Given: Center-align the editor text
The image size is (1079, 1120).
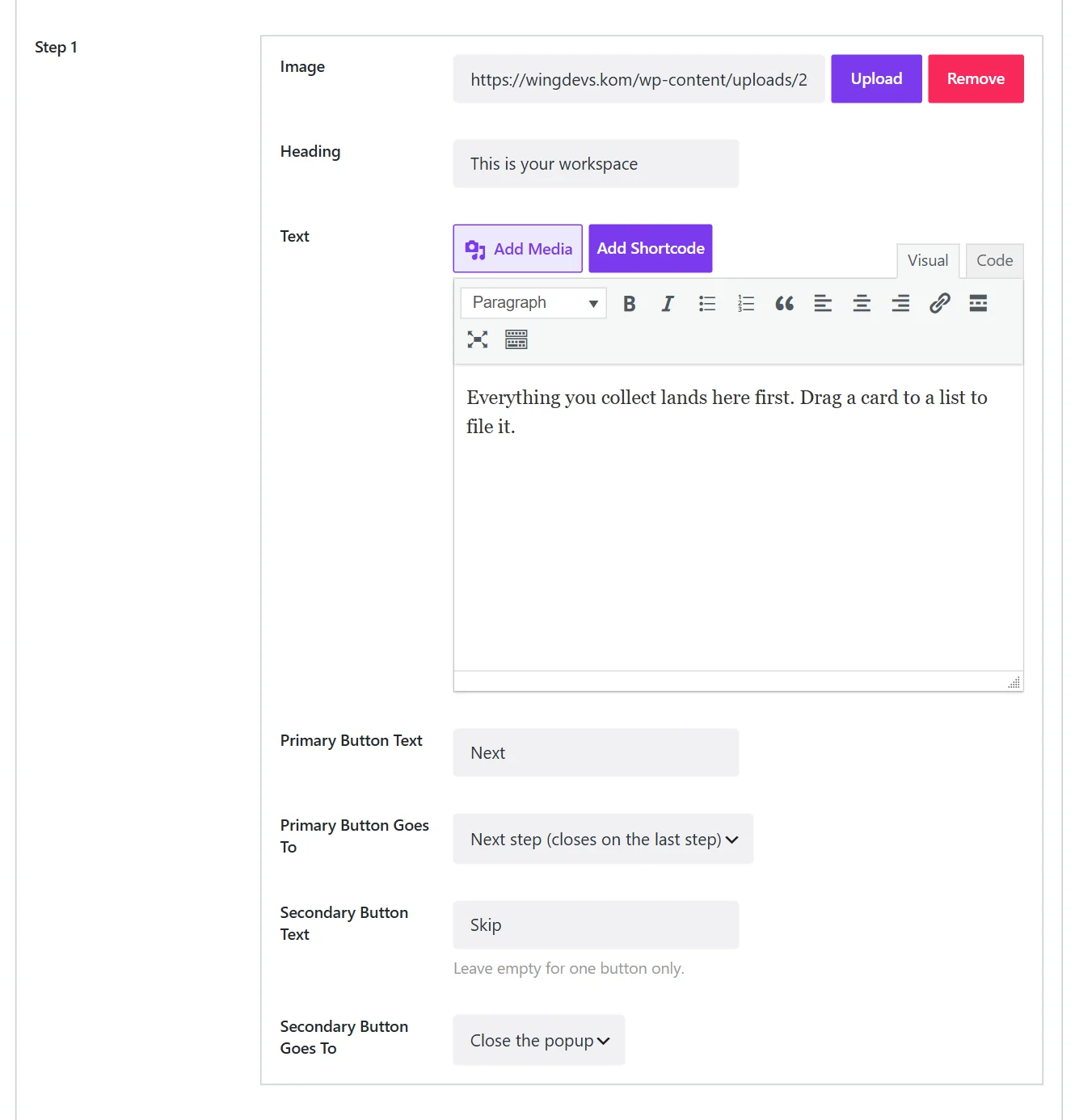Looking at the screenshot, I should point(862,304).
